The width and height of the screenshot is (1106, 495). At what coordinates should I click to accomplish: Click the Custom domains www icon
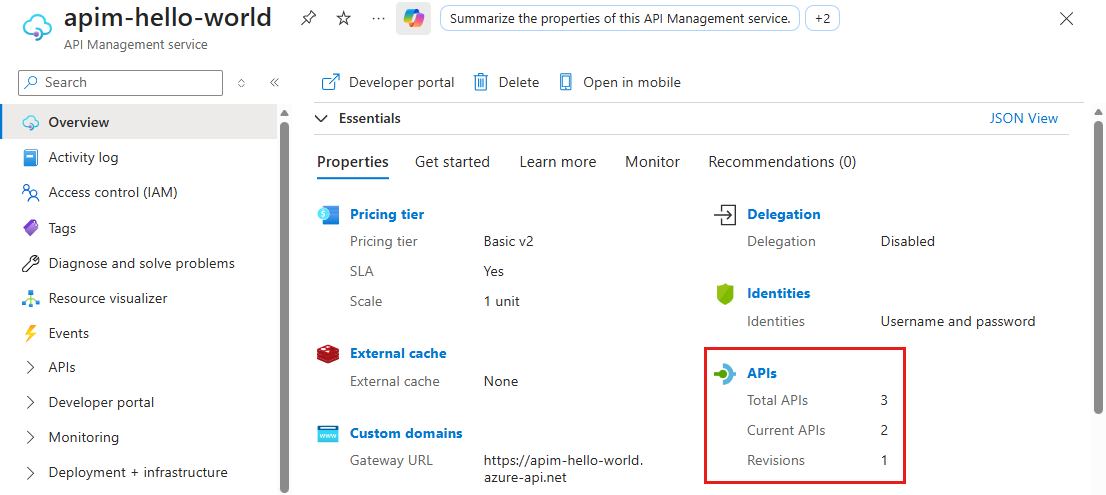[x=329, y=434]
